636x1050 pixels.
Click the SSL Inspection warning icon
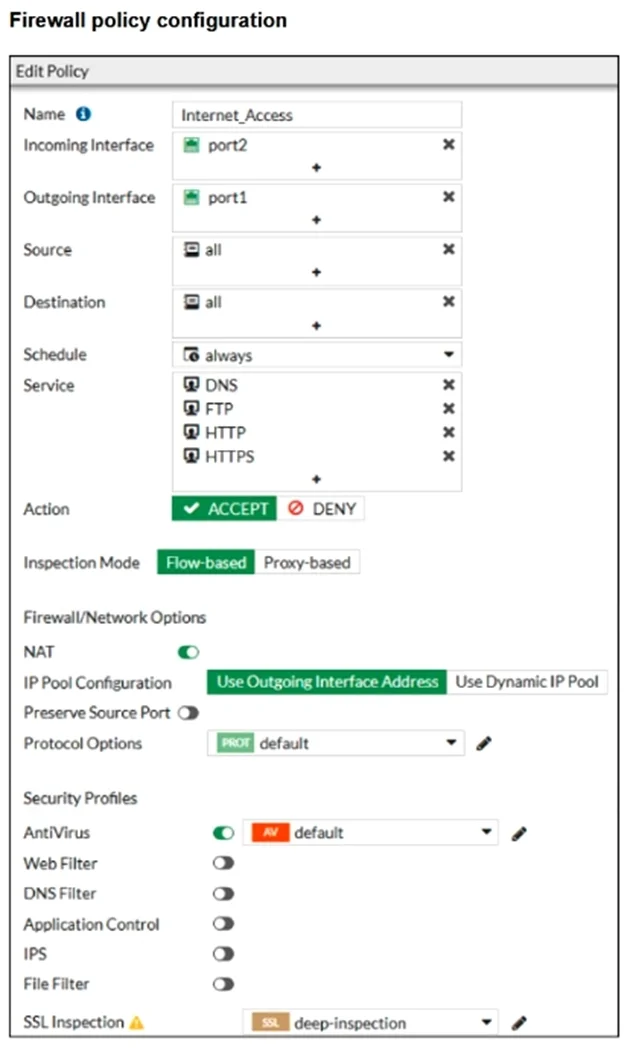click(137, 1023)
